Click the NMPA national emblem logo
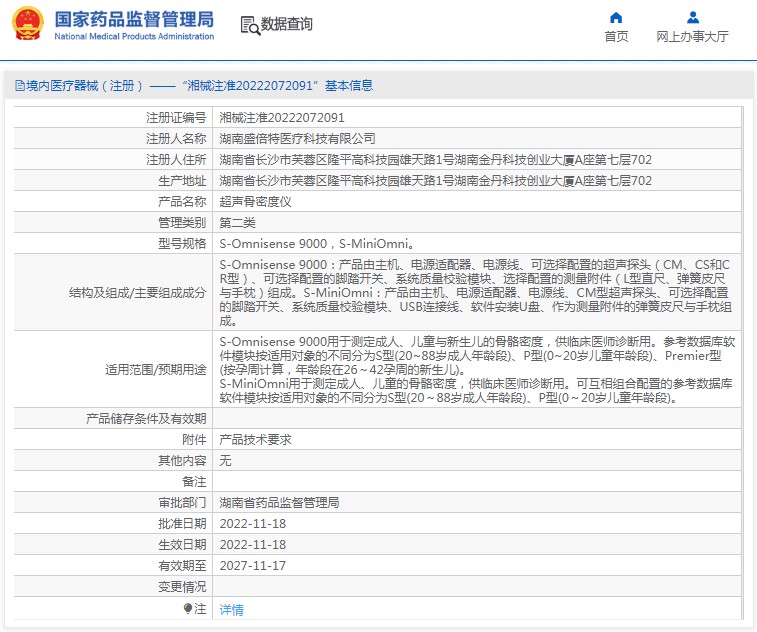Viewport: 757px width, 632px height. 27,24
